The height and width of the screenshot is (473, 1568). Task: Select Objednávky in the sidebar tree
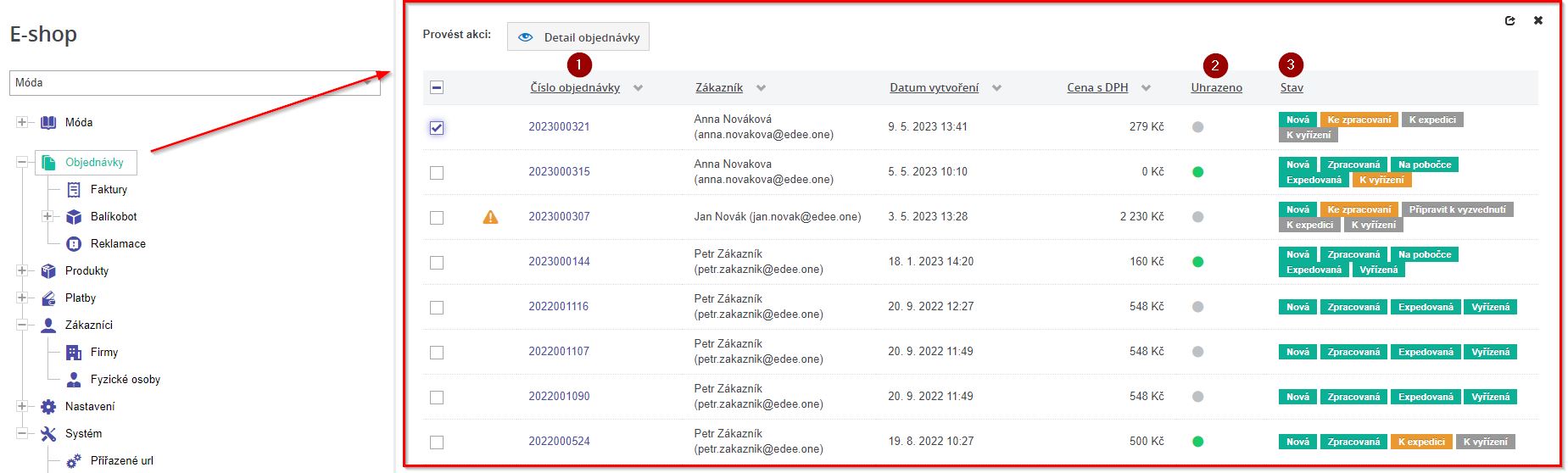(94, 163)
